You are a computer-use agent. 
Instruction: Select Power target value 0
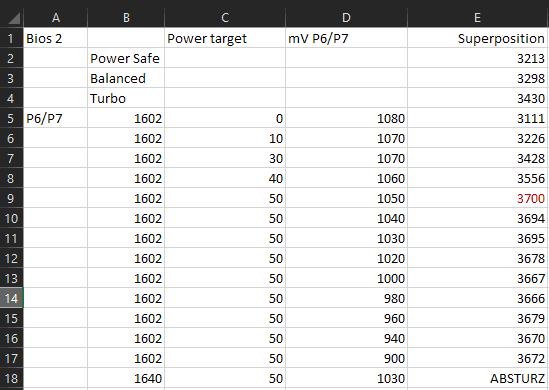coord(225,118)
